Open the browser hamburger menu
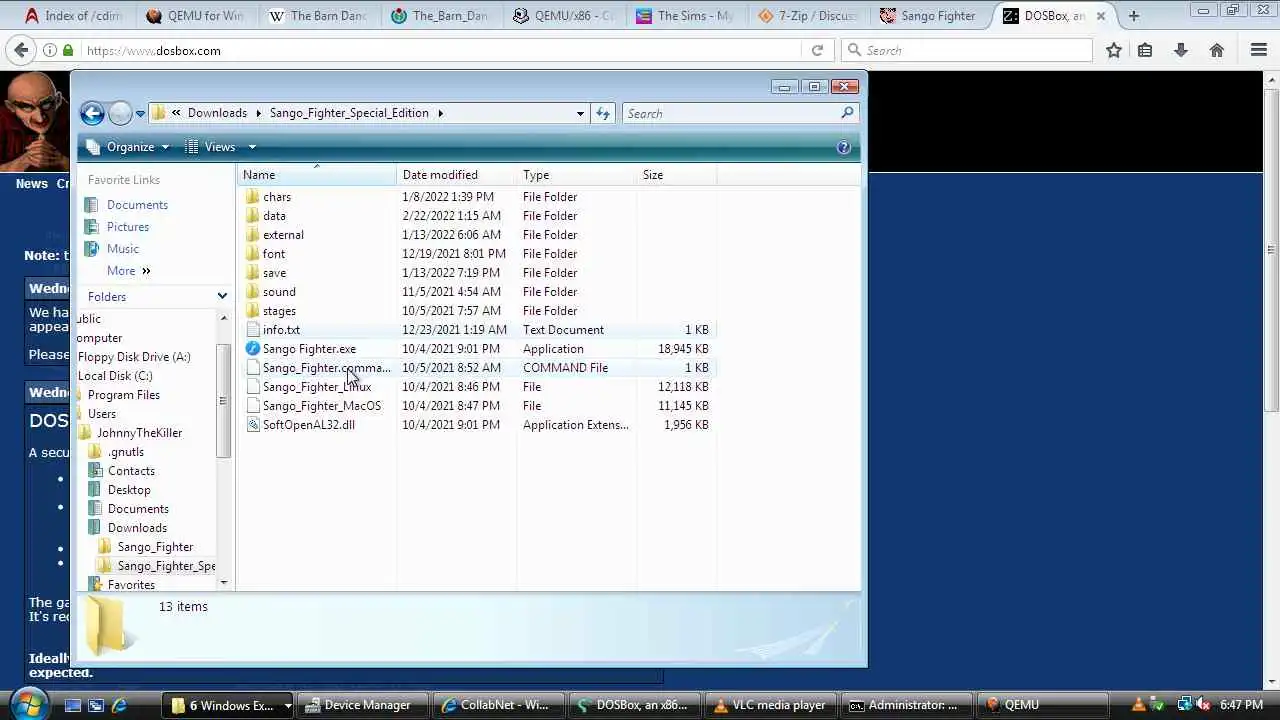The image size is (1280, 720). pos(1259,50)
